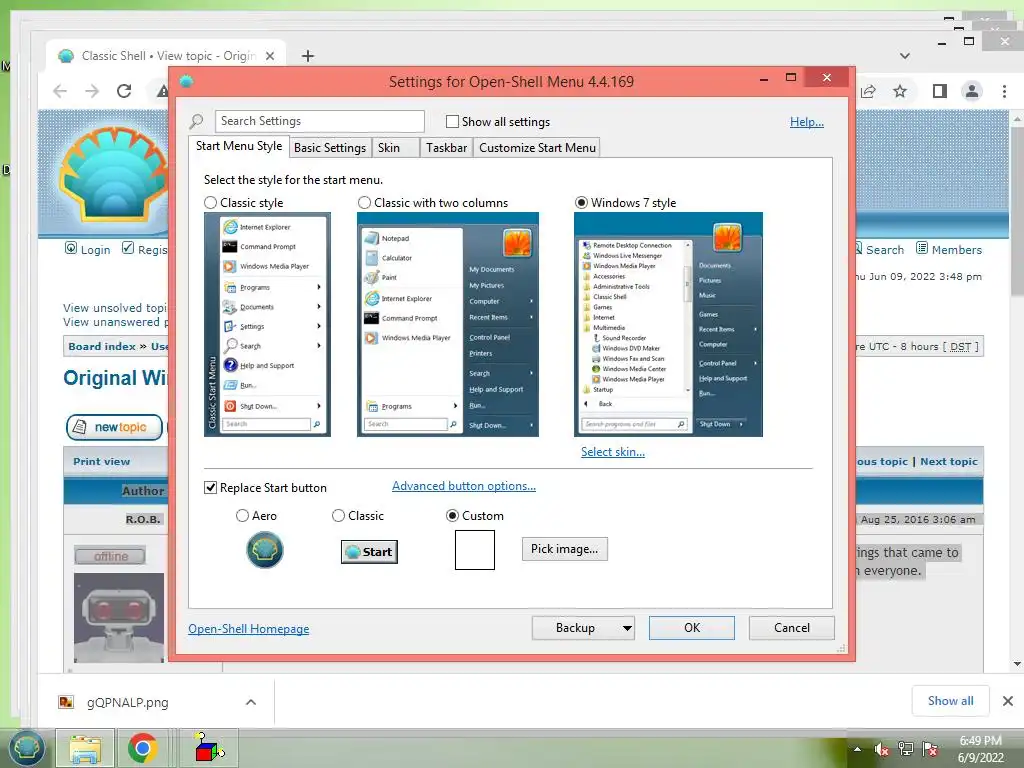Open Chrome three-dot menu
The image size is (1024, 768).
[x=1004, y=91]
